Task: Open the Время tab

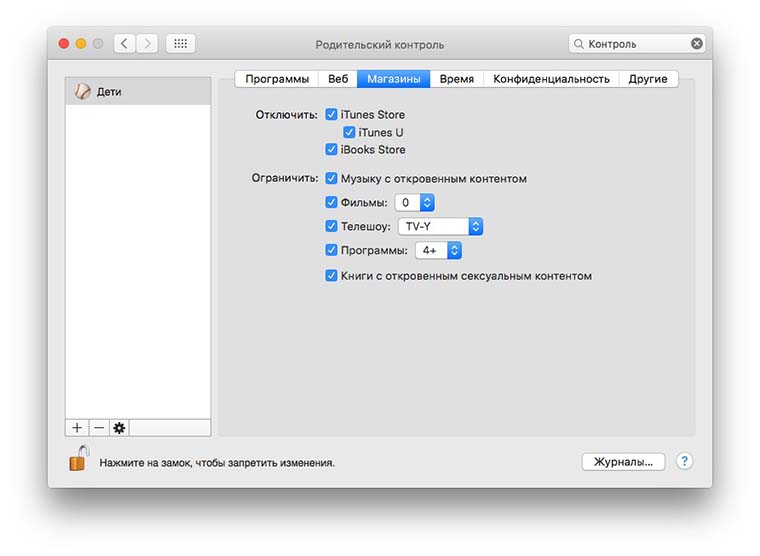Action: point(457,79)
